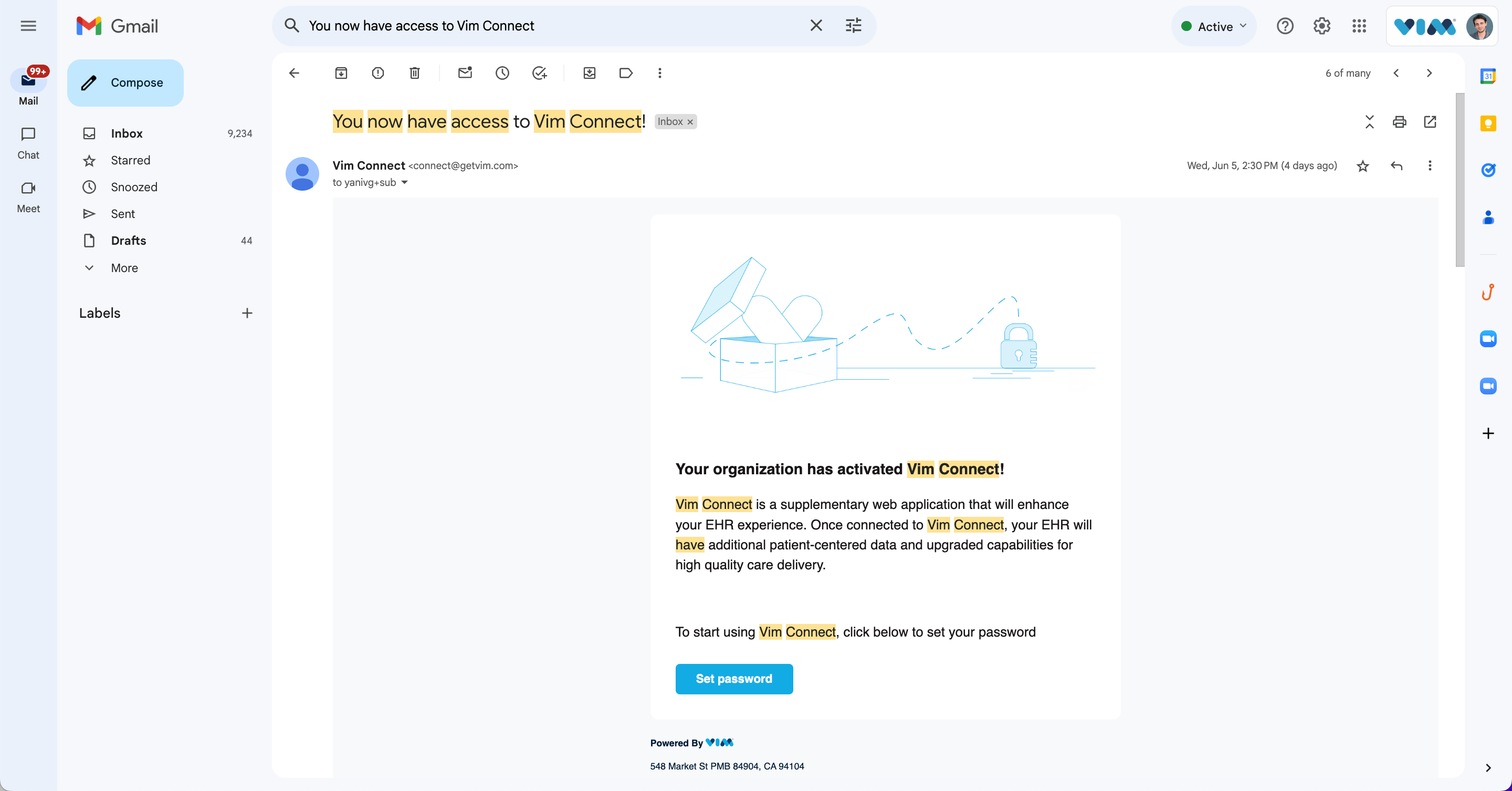This screenshot has height=791, width=1512.
Task: Click the Snooze clock icon
Action: 501,73
